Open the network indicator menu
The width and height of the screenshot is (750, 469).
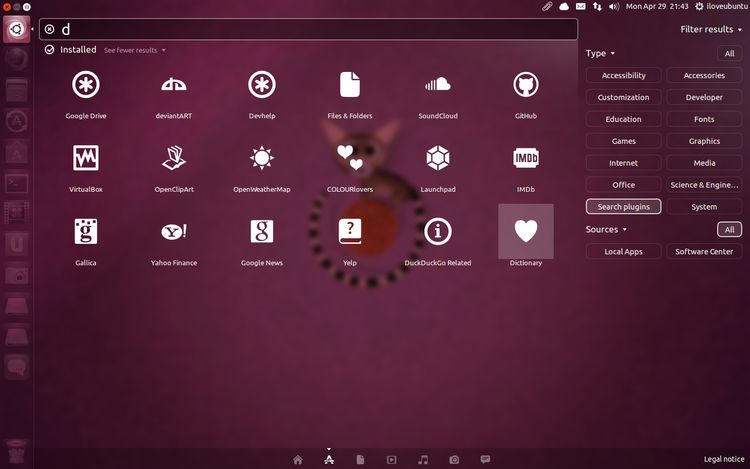coord(597,7)
